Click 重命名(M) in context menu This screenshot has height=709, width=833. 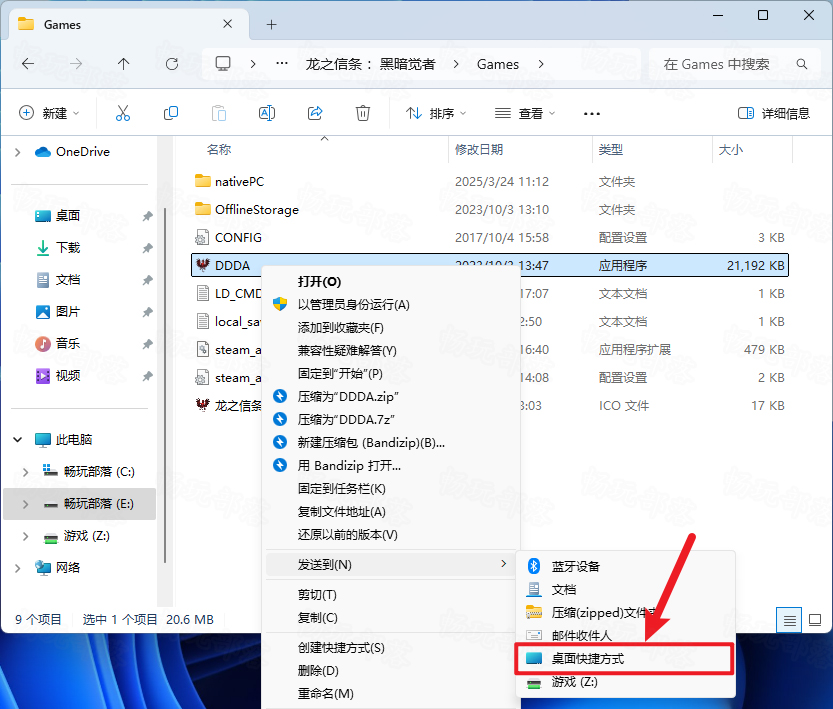tap(390, 694)
